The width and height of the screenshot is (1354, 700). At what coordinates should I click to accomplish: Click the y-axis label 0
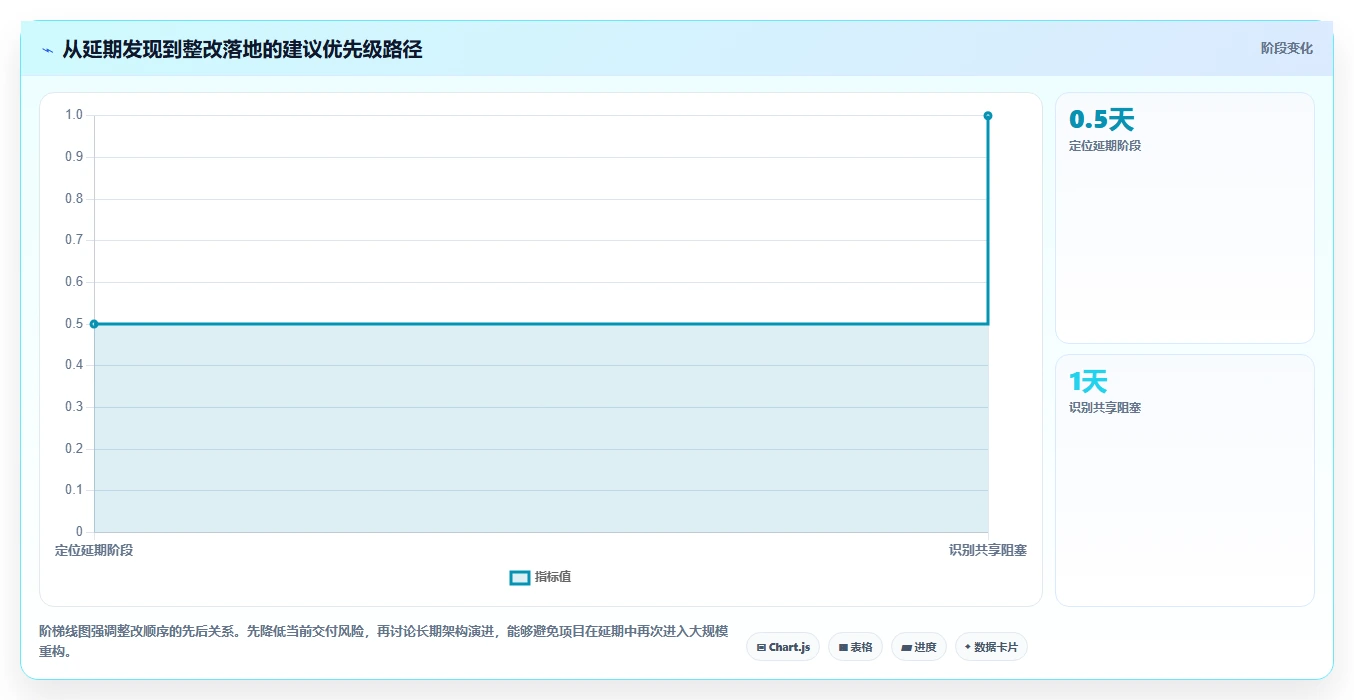79,532
